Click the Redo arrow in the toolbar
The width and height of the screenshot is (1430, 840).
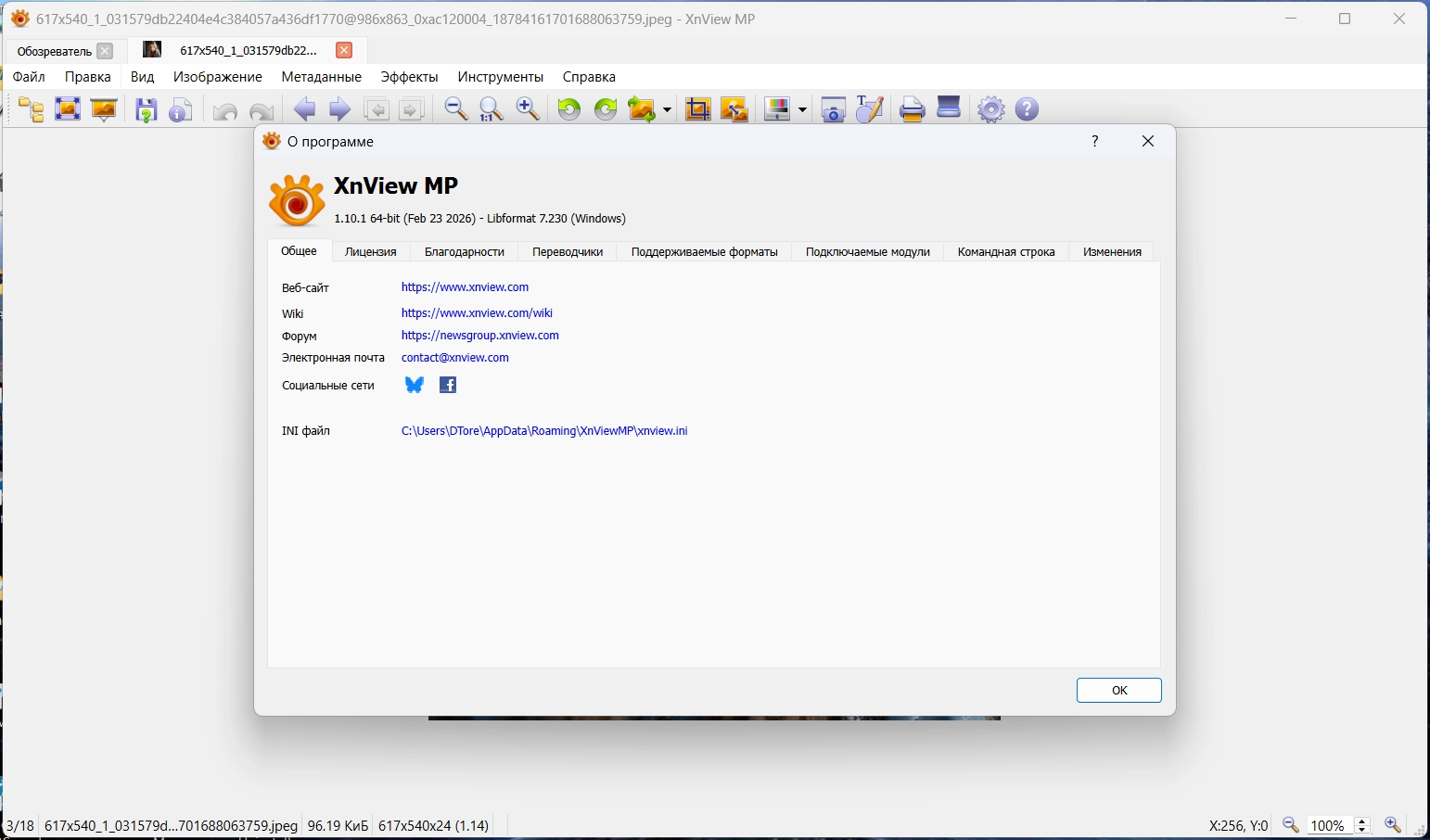[262, 110]
